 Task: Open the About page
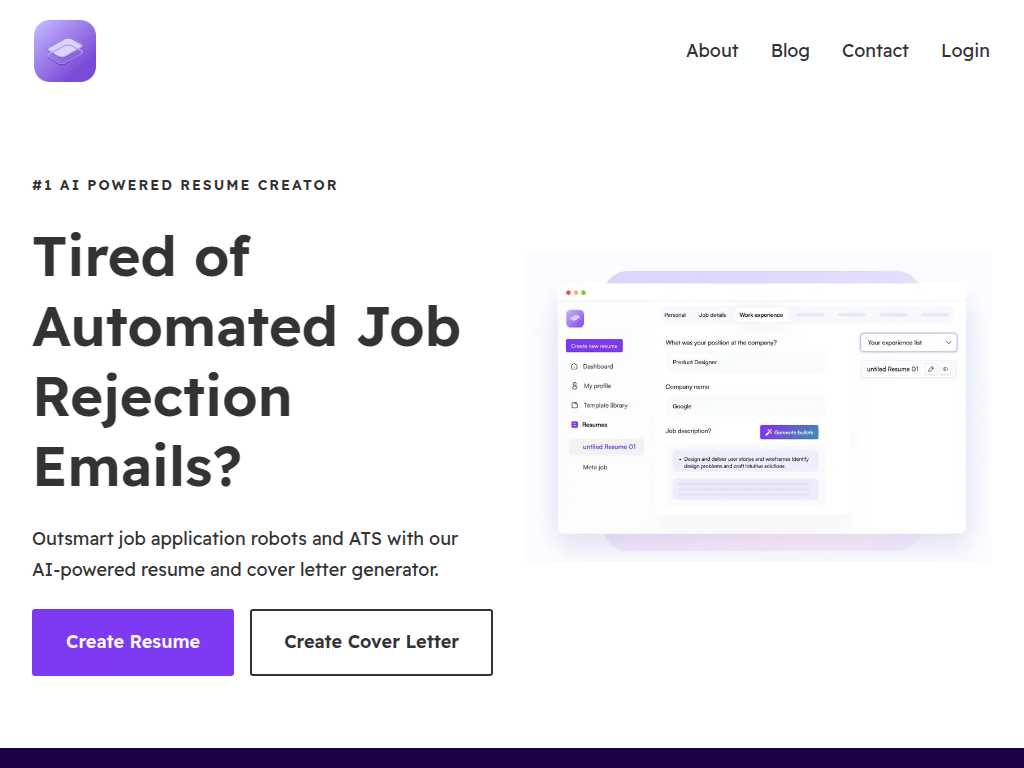pos(712,51)
